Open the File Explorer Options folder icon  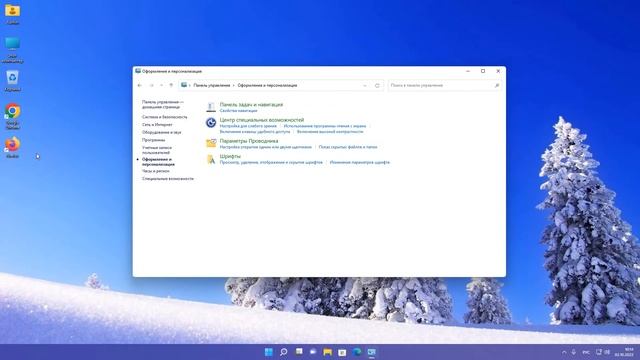pos(211,143)
